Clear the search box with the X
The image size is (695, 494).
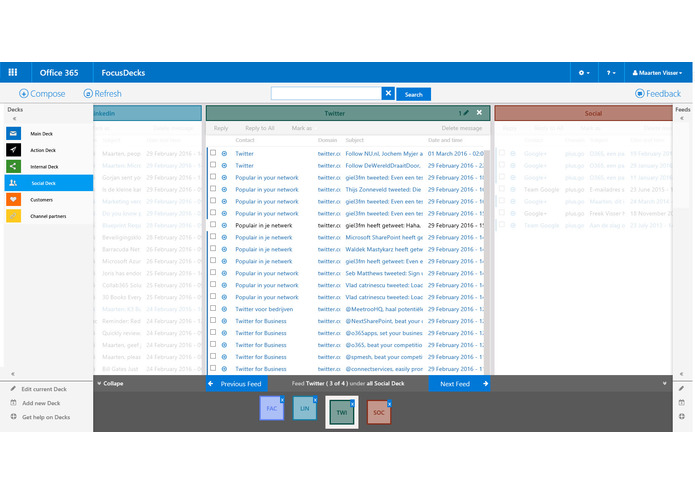[x=388, y=93]
